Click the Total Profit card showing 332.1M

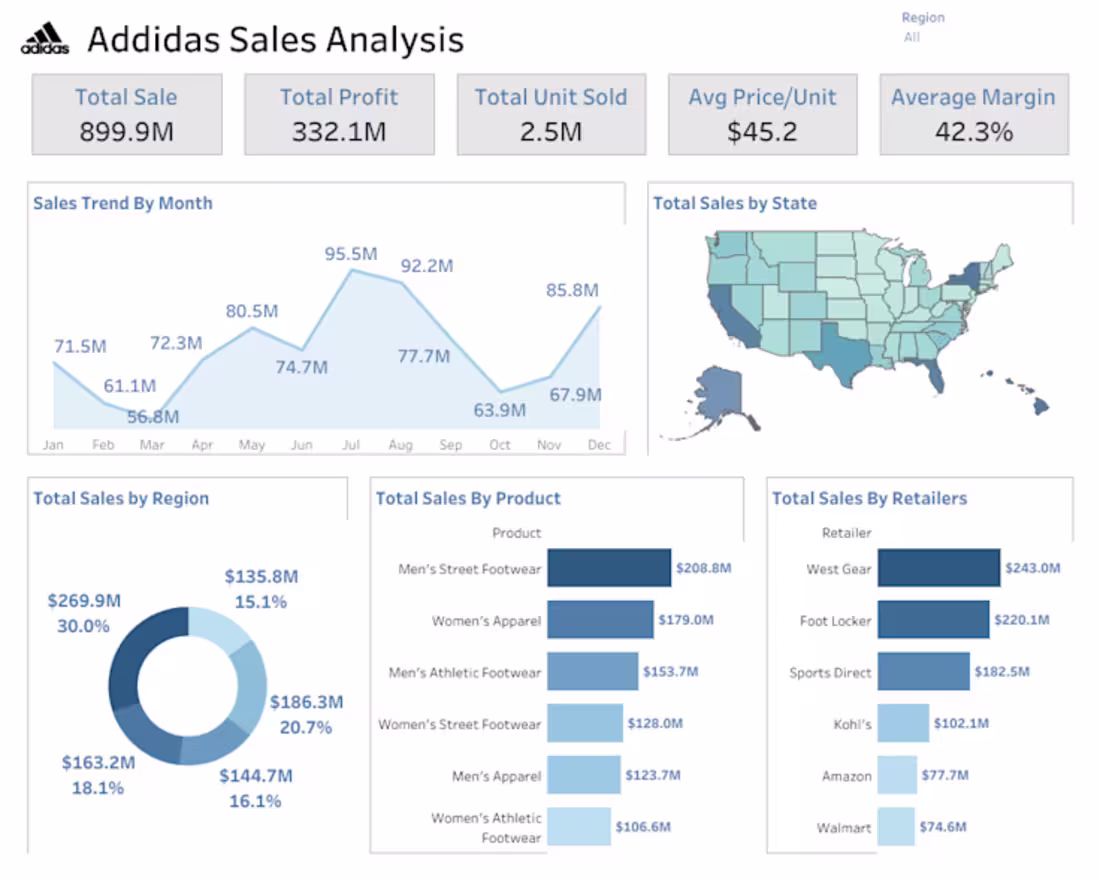[339, 113]
